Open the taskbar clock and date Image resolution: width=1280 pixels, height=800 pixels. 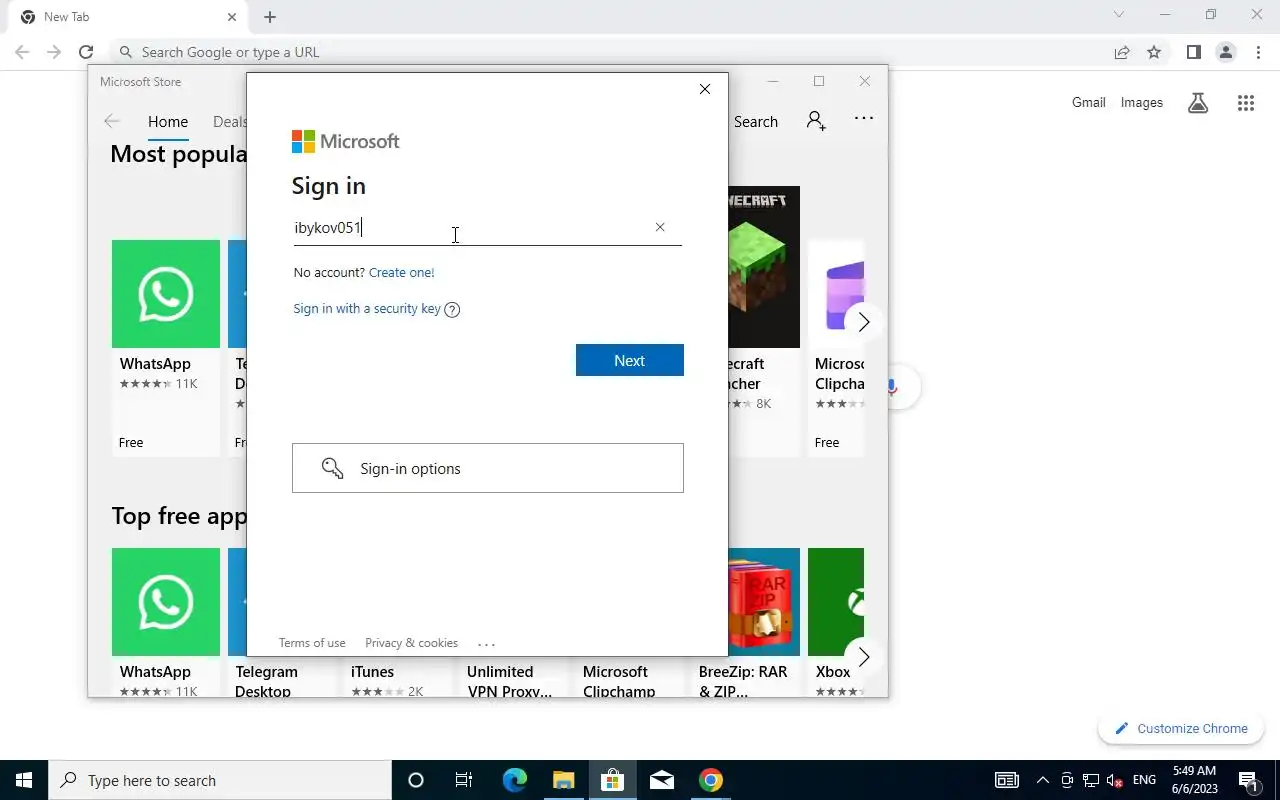tap(1194, 780)
